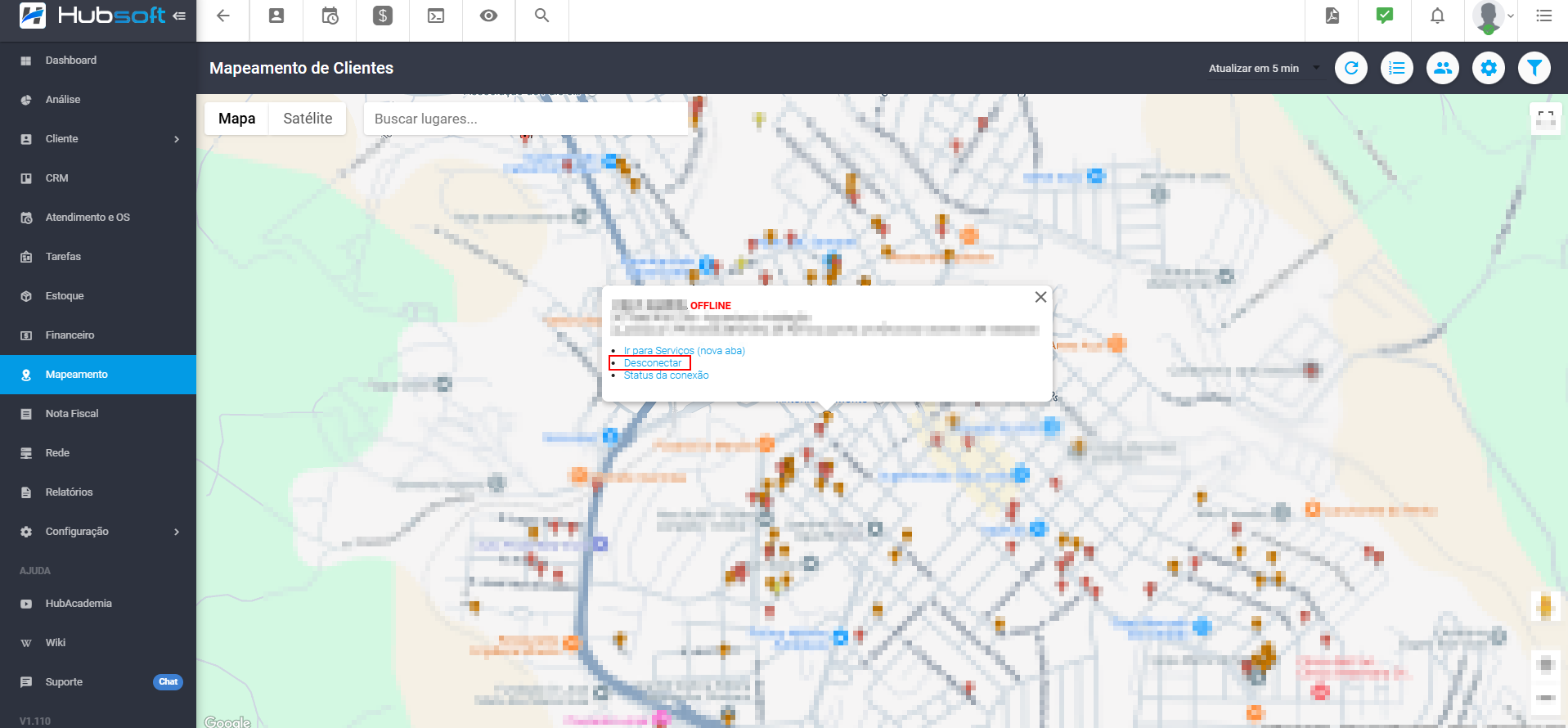
Task: Zoom out the map with the minus control
Action: [1545, 698]
